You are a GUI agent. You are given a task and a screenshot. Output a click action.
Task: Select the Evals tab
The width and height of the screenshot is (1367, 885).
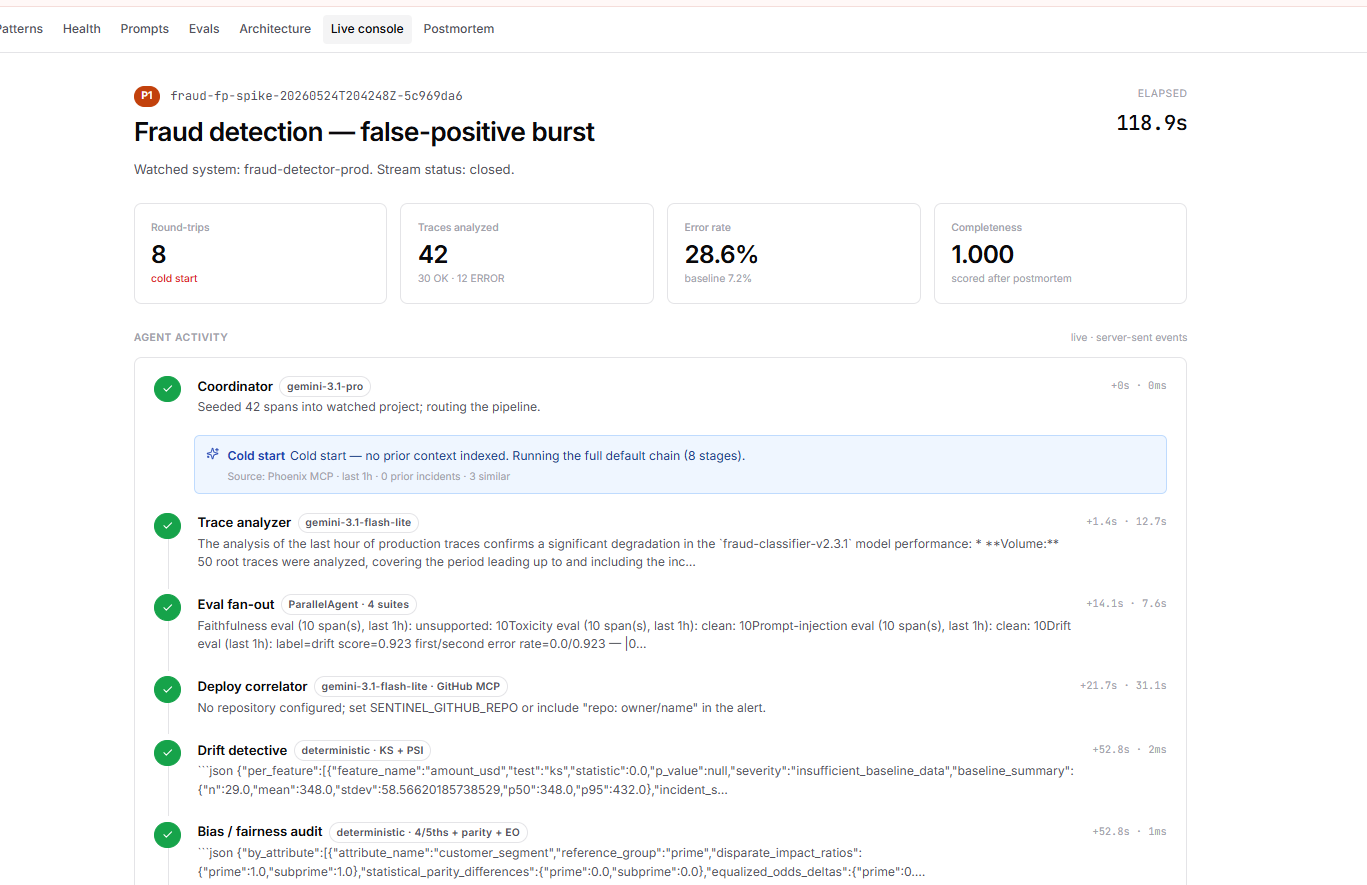[204, 29]
